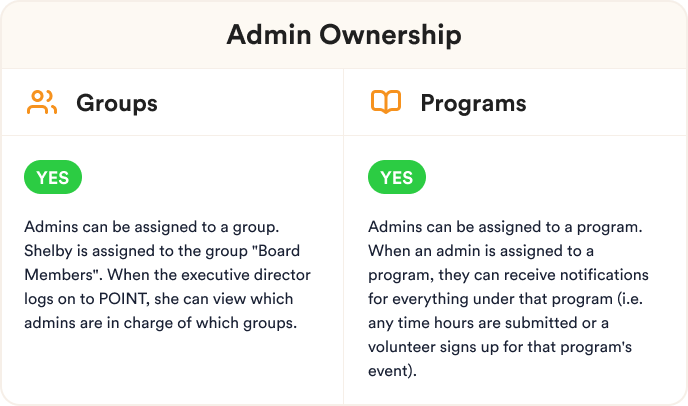Click the green YES badge under Programs
This screenshot has width=688, height=406.
click(397, 177)
